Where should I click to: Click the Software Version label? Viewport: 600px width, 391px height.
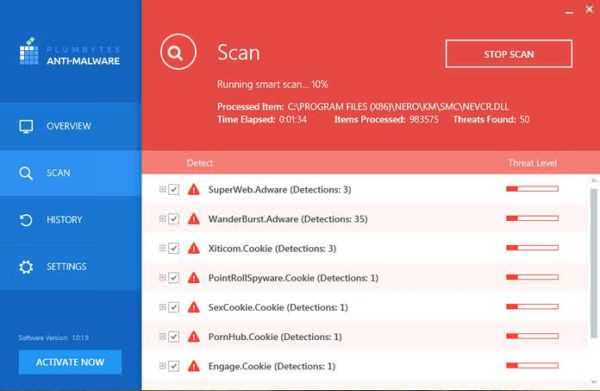(54, 338)
